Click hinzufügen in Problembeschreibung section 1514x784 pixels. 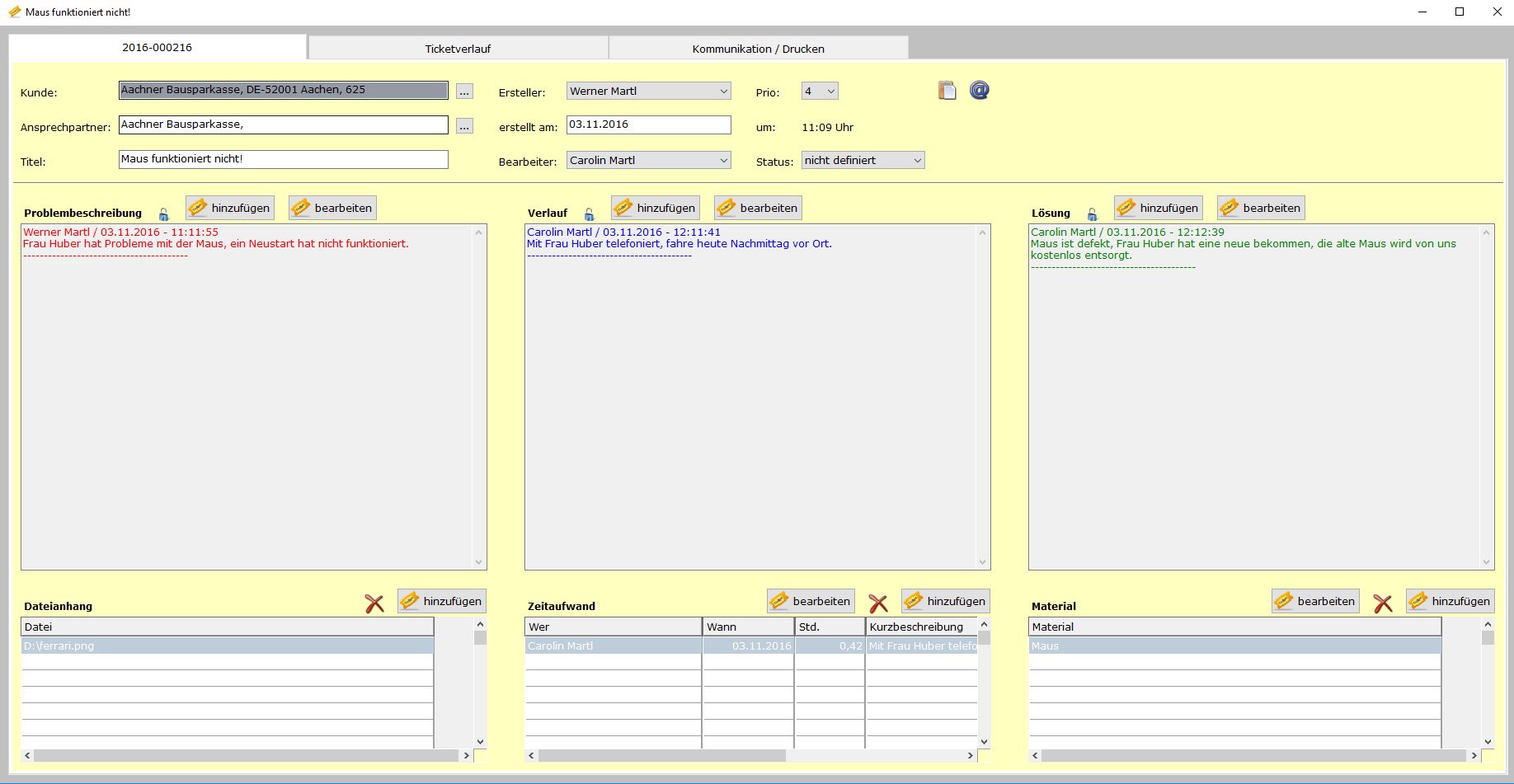pyautogui.click(x=230, y=208)
